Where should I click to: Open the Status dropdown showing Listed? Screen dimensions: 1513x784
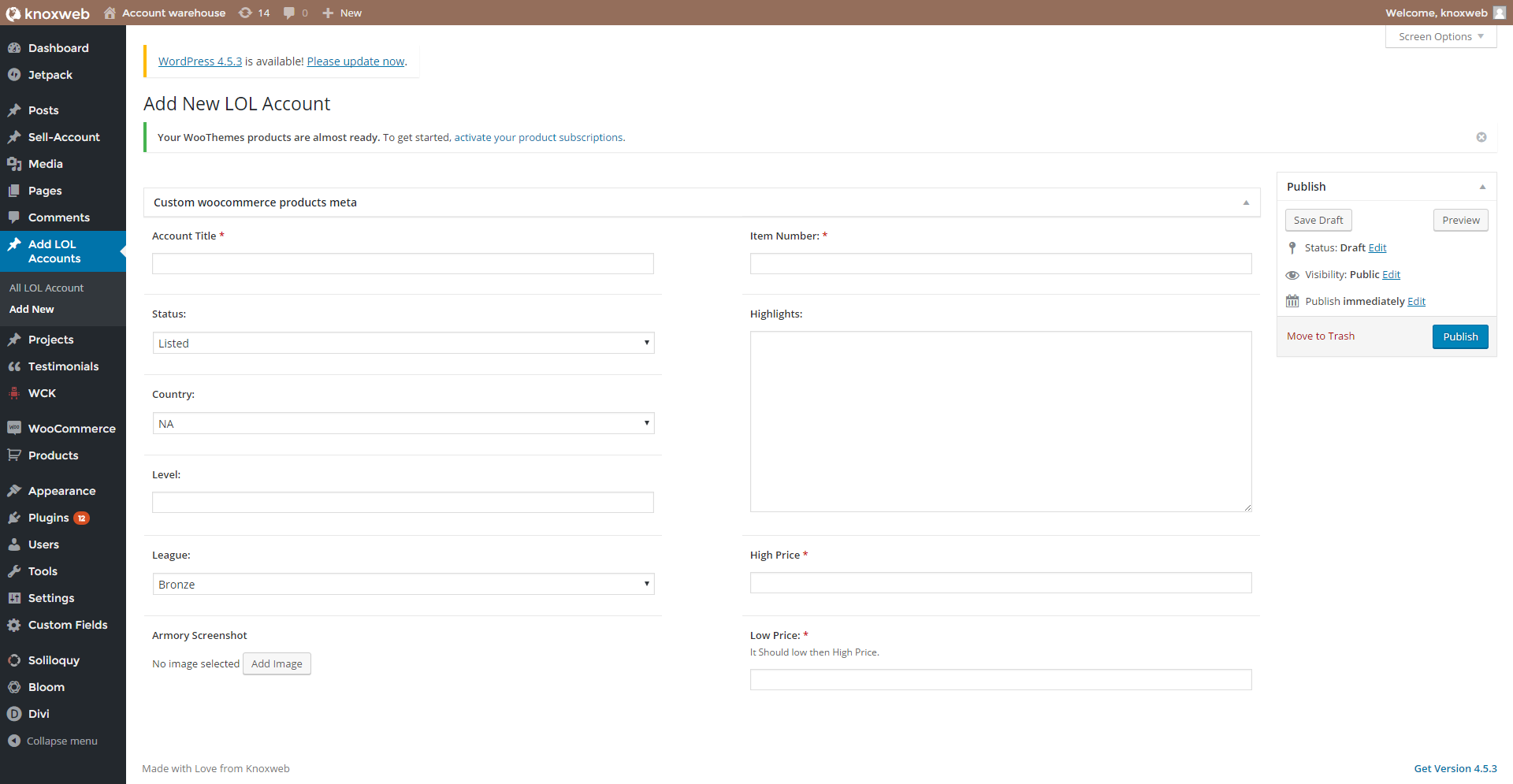click(403, 343)
